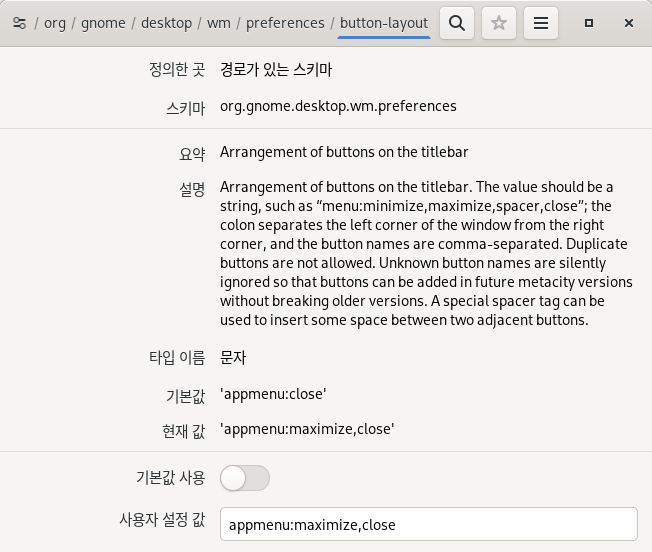
Task: Click the '사용자 설정 값' text field
Action: coord(429,524)
